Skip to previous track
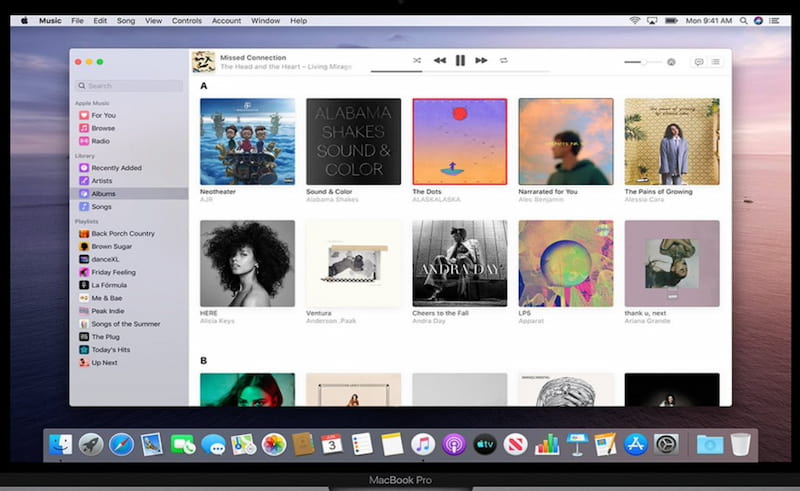800x491 pixels. coord(440,60)
